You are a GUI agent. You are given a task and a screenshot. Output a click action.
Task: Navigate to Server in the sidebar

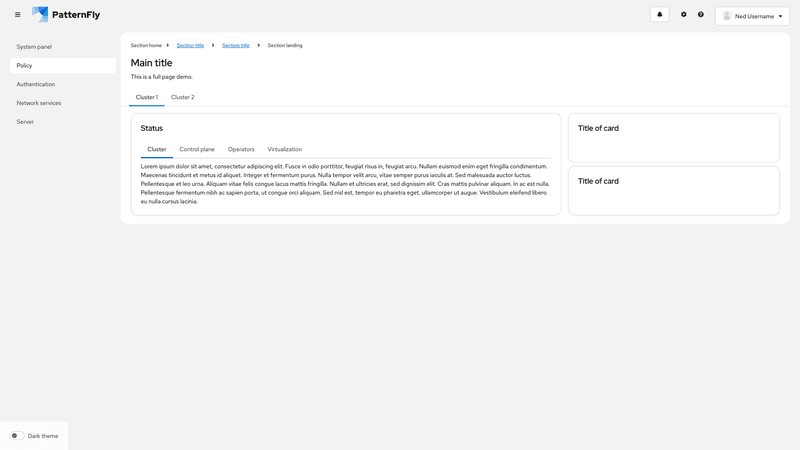(25, 121)
